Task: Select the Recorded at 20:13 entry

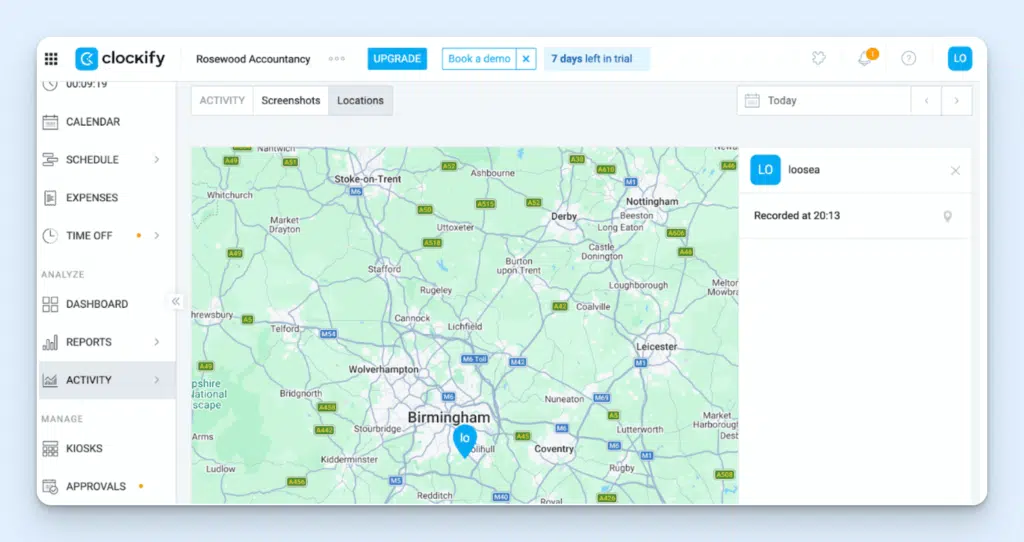Action: click(855, 216)
